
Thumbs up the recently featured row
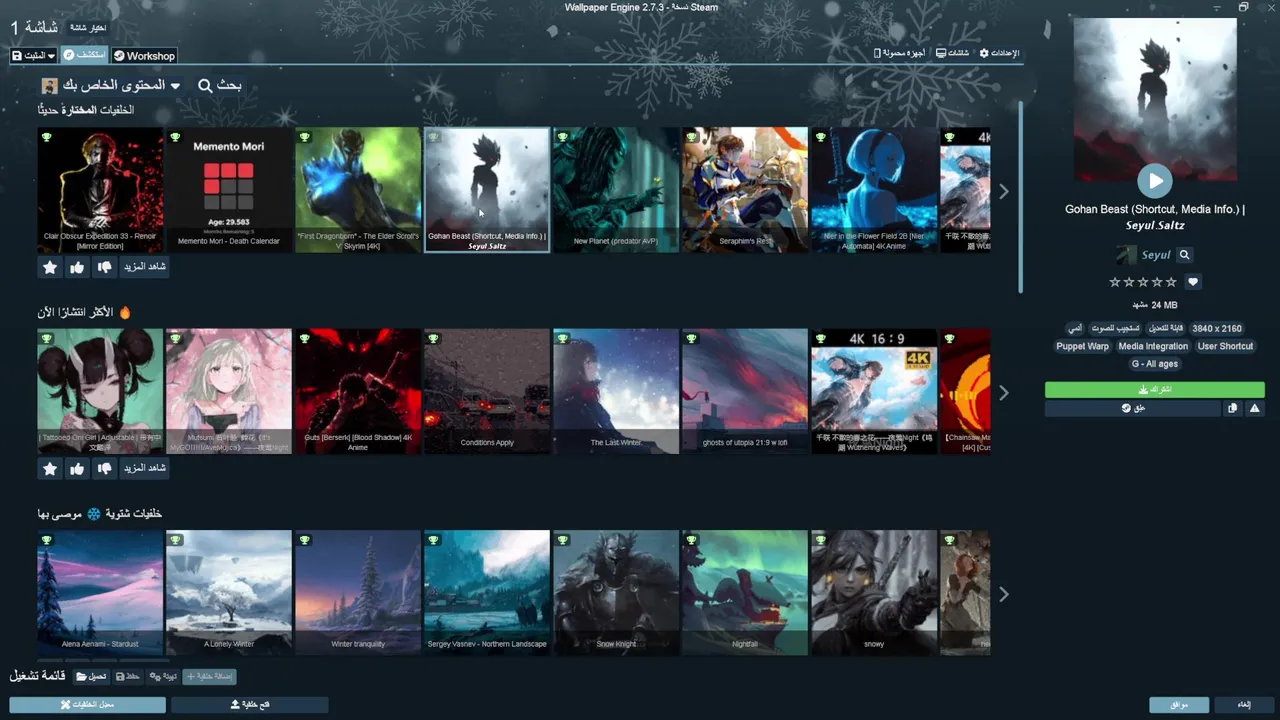77,267
